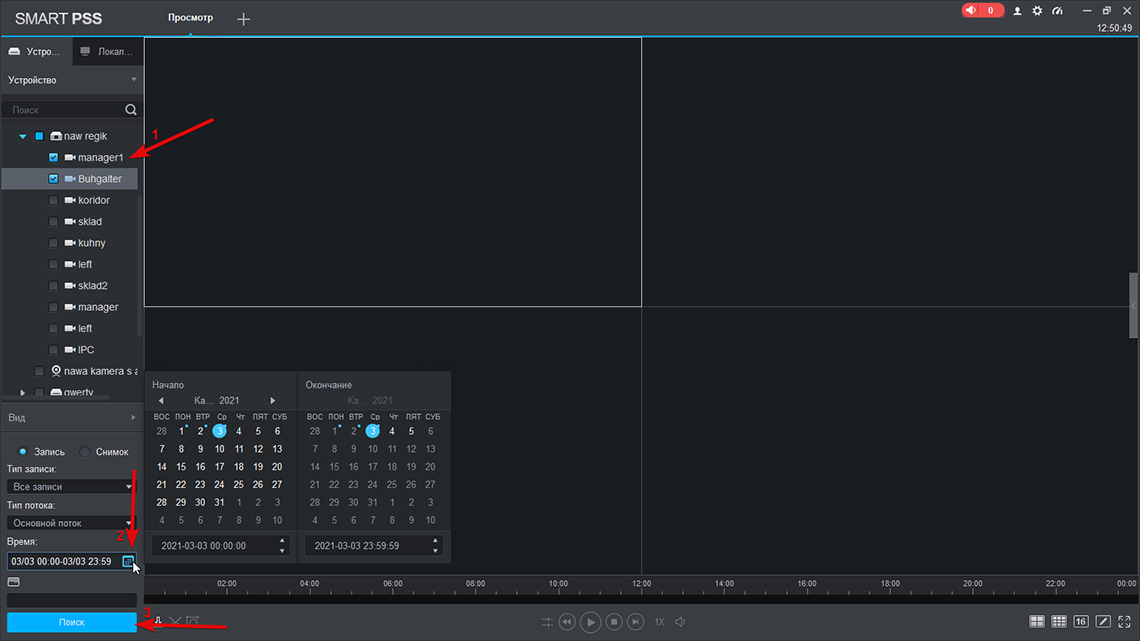Viewport: 1140px width, 641px height.
Task: Select the Просмотр tab
Action: pos(190,17)
